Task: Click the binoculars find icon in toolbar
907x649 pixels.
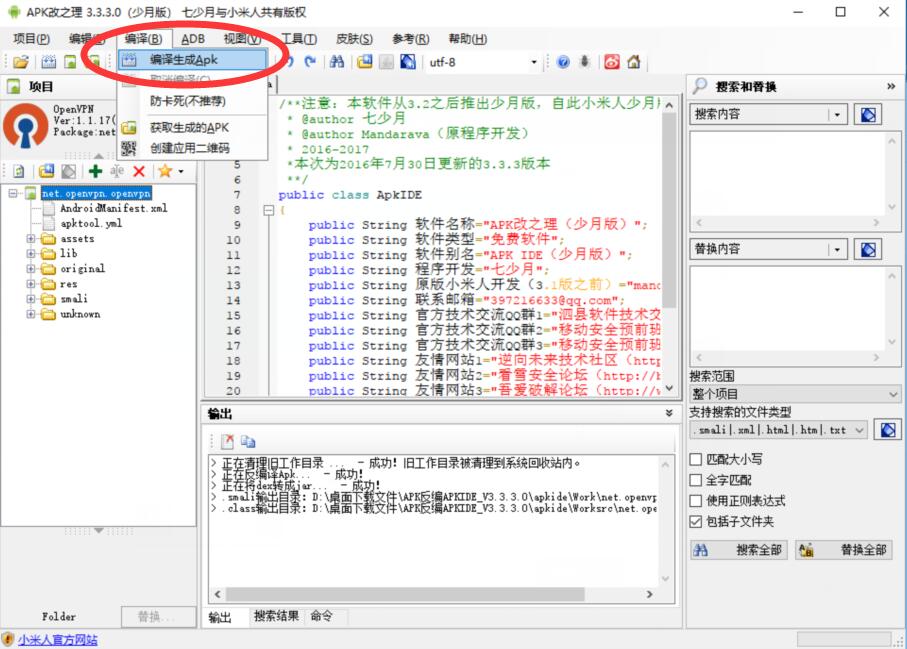Action: (x=337, y=62)
